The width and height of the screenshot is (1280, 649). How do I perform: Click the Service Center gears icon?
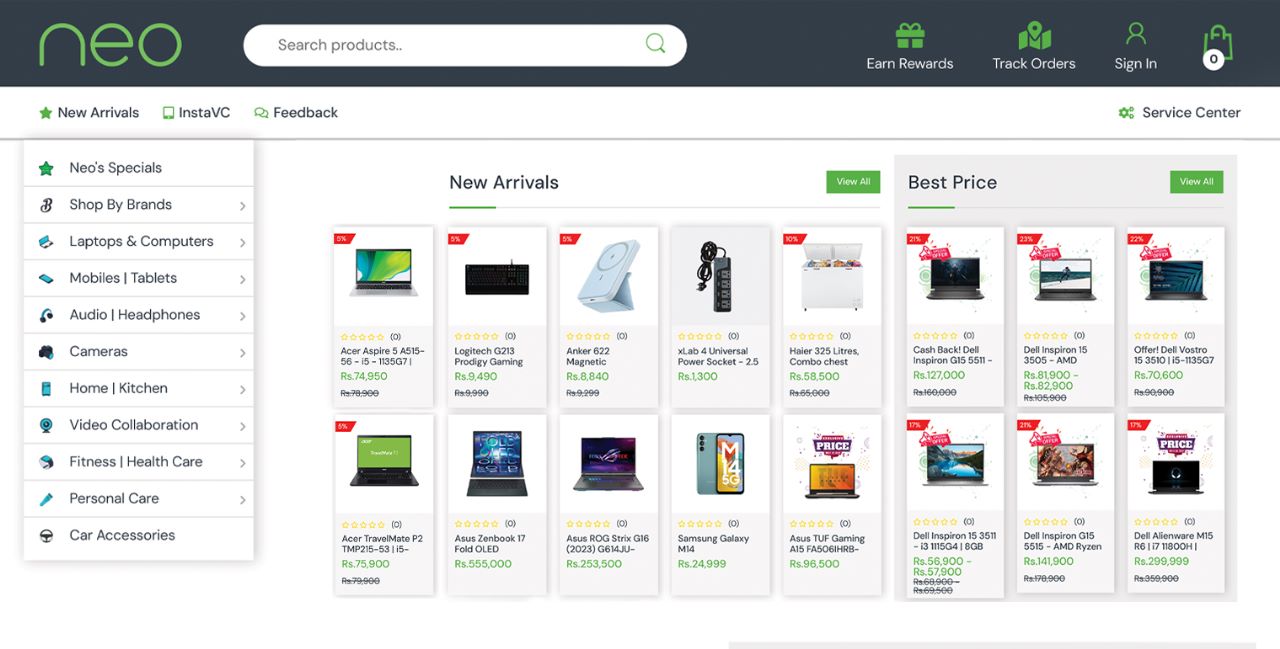point(1126,113)
